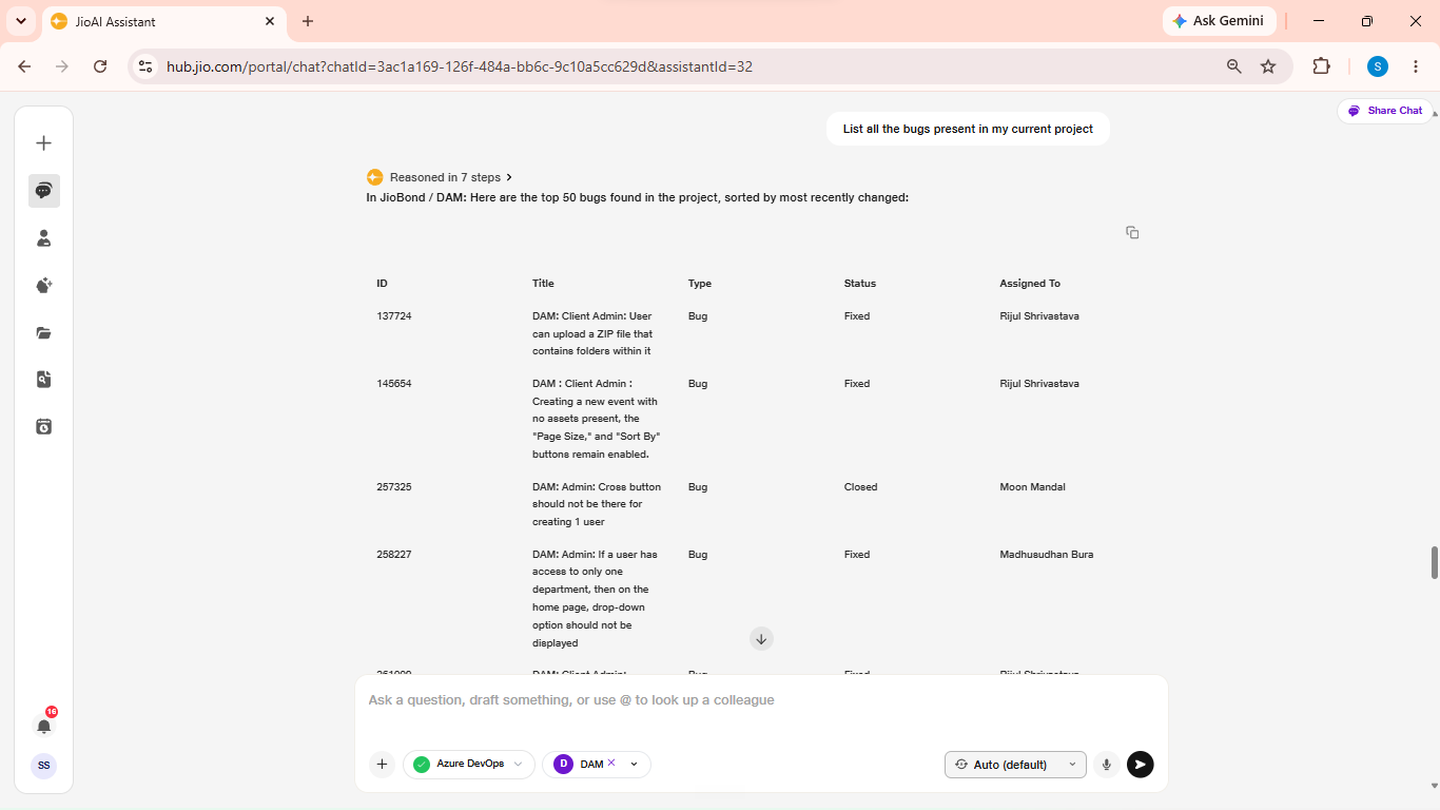Jump to the bottom with the down-arrow button
The height and width of the screenshot is (810, 1440).
[761, 639]
